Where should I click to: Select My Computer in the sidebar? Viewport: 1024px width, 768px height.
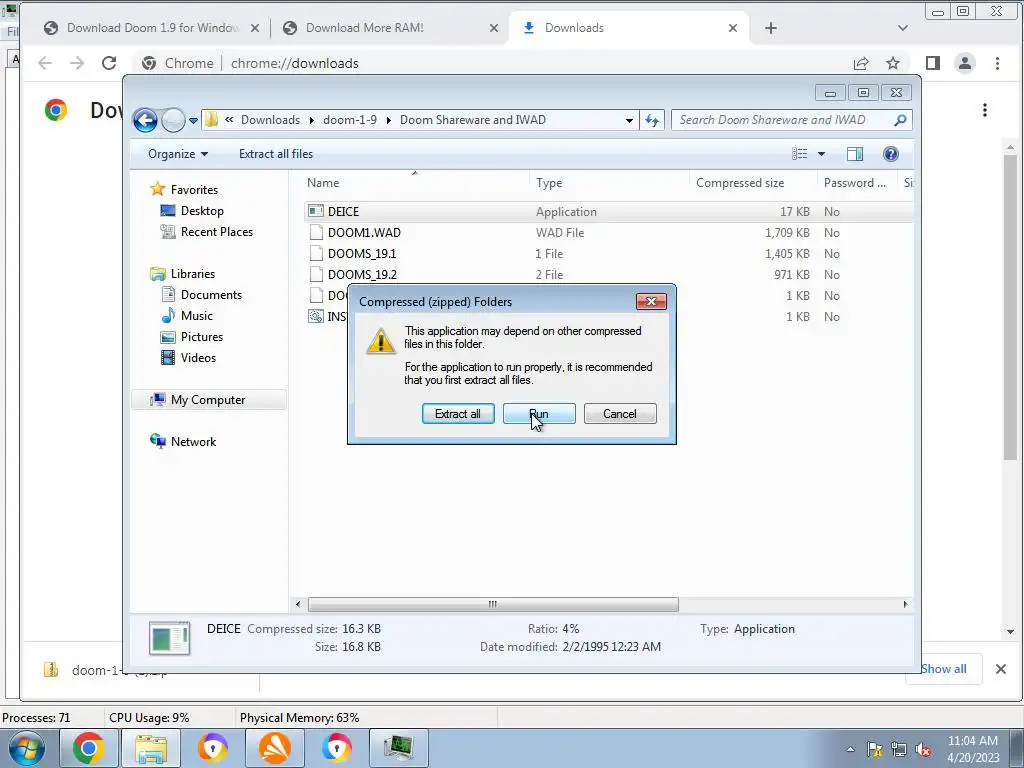(x=208, y=400)
